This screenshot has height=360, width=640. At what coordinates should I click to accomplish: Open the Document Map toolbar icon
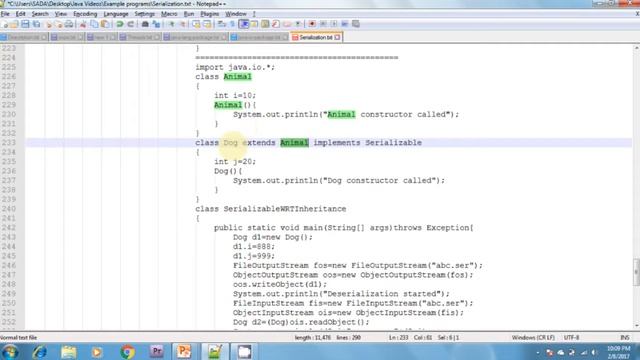pos(265,24)
